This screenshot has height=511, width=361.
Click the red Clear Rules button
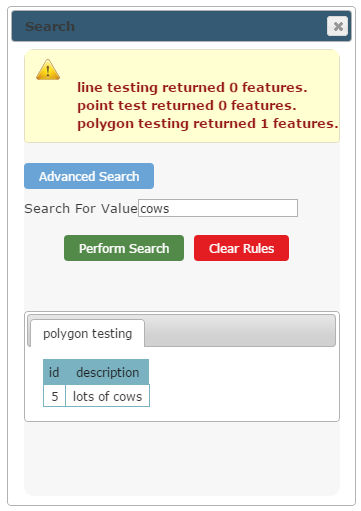tap(241, 248)
